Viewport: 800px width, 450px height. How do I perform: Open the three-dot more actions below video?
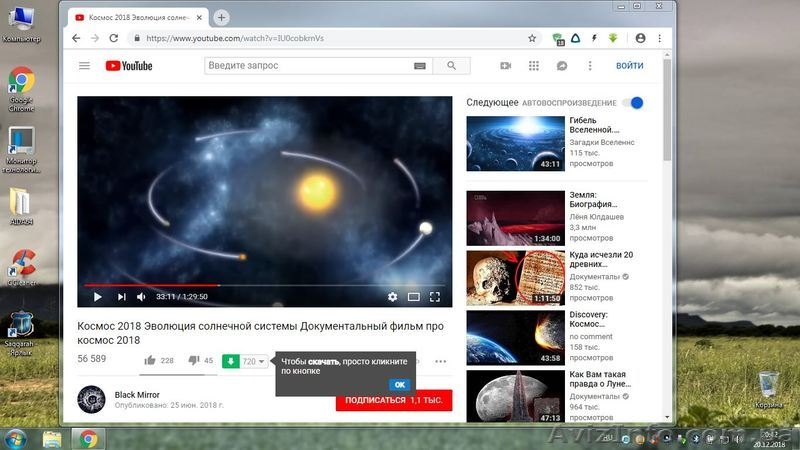point(440,361)
